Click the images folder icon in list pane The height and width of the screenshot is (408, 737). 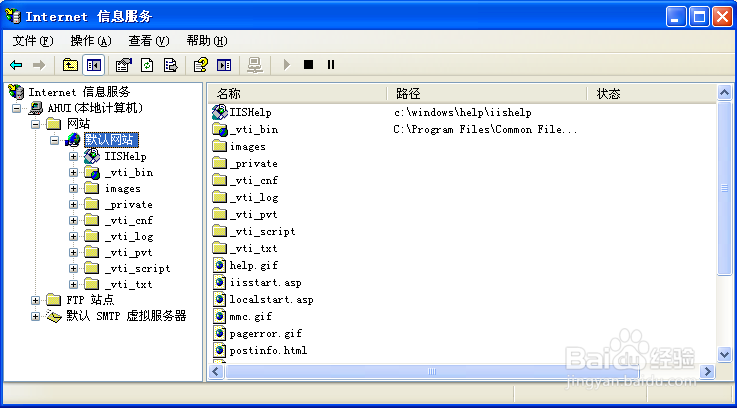[220, 146]
